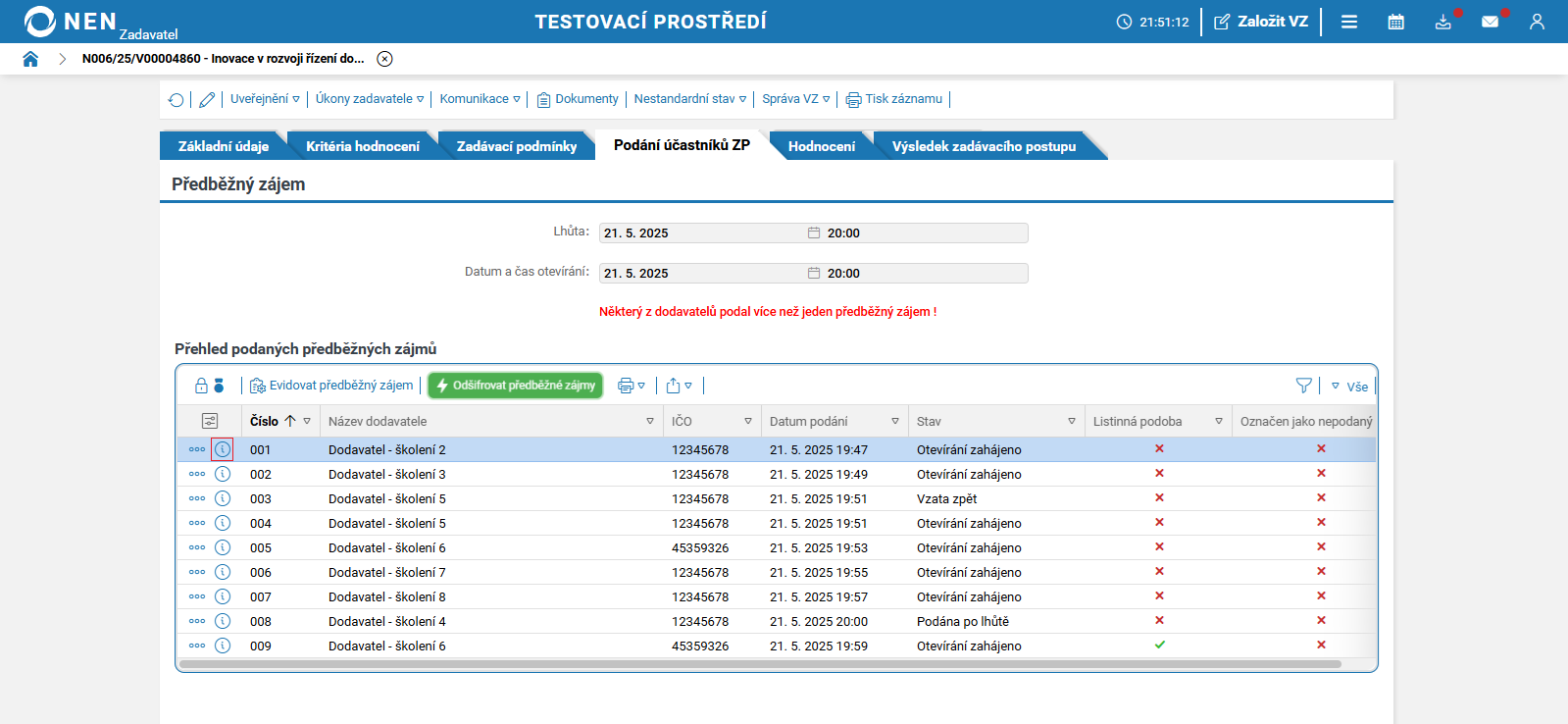The width and height of the screenshot is (1568, 724).
Task: Open the calendar icon in header
Action: tap(1395, 22)
